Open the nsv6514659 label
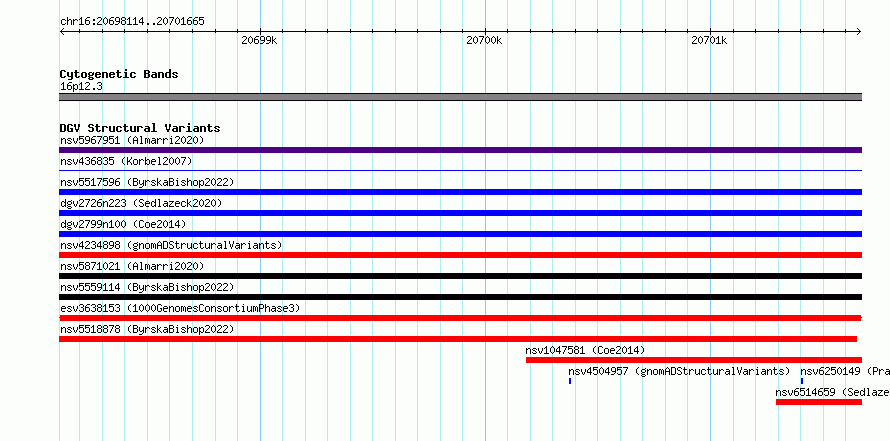 833,392
